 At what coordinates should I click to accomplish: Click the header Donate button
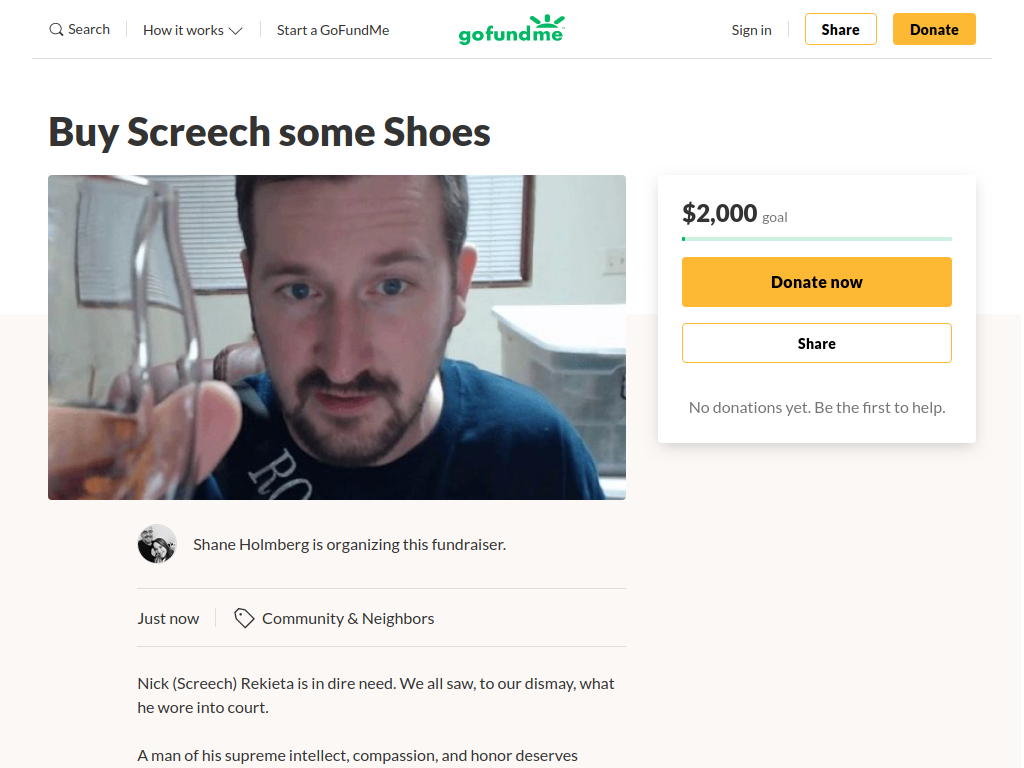click(x=934, y=29)
